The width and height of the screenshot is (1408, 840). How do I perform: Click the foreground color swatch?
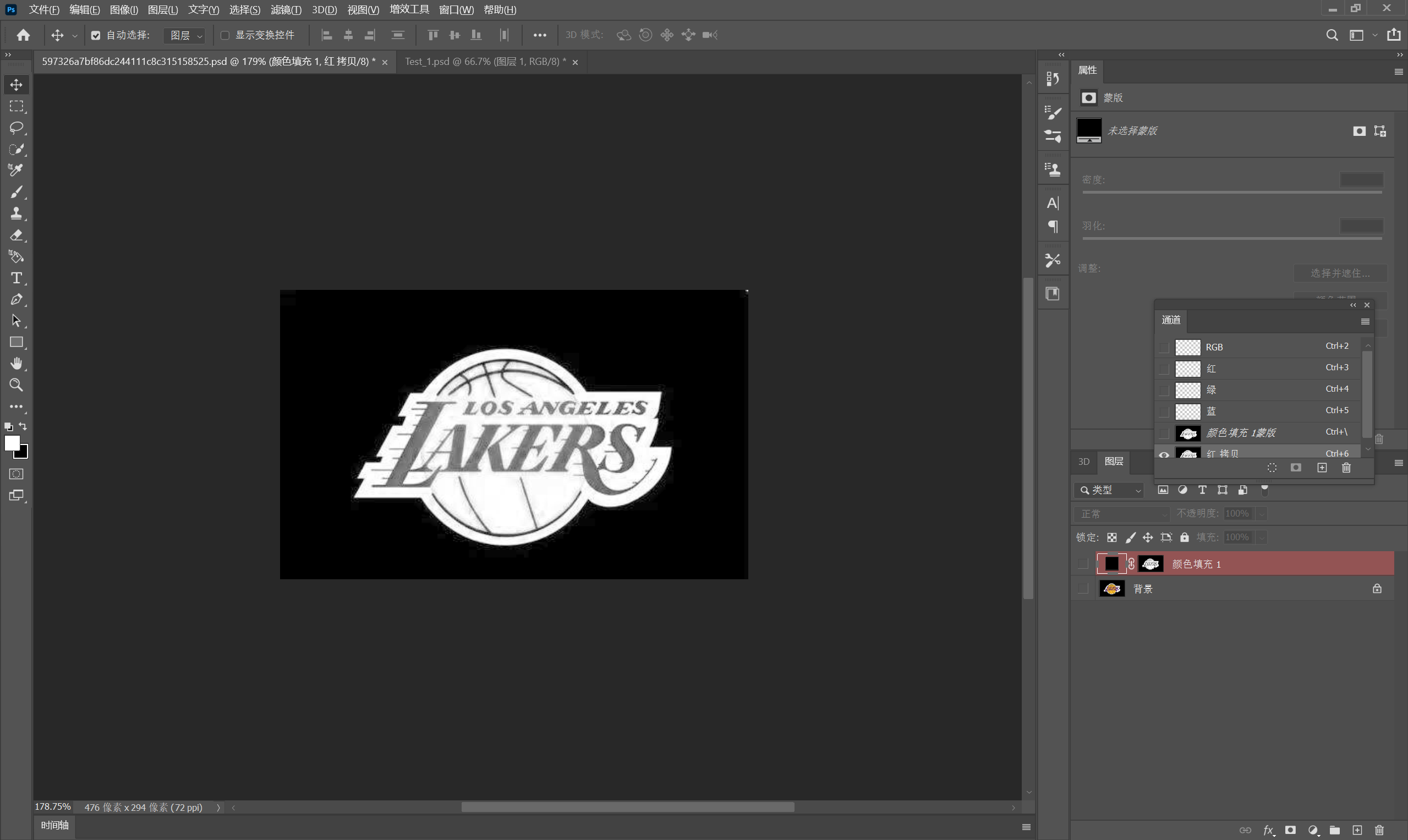pyautogui.click(x=12, y=443)
